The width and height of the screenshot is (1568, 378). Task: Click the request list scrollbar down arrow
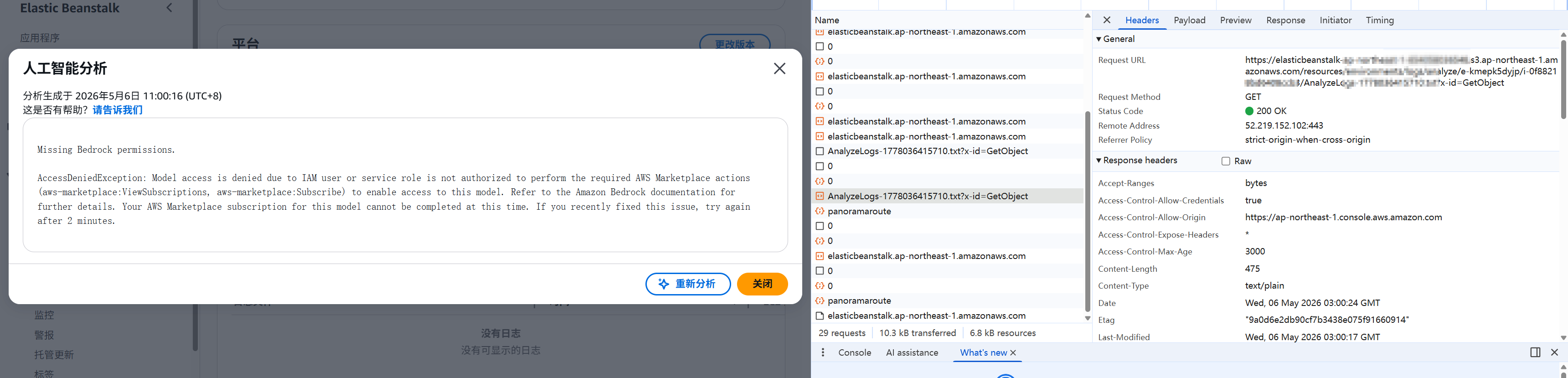click(1088, 318)
